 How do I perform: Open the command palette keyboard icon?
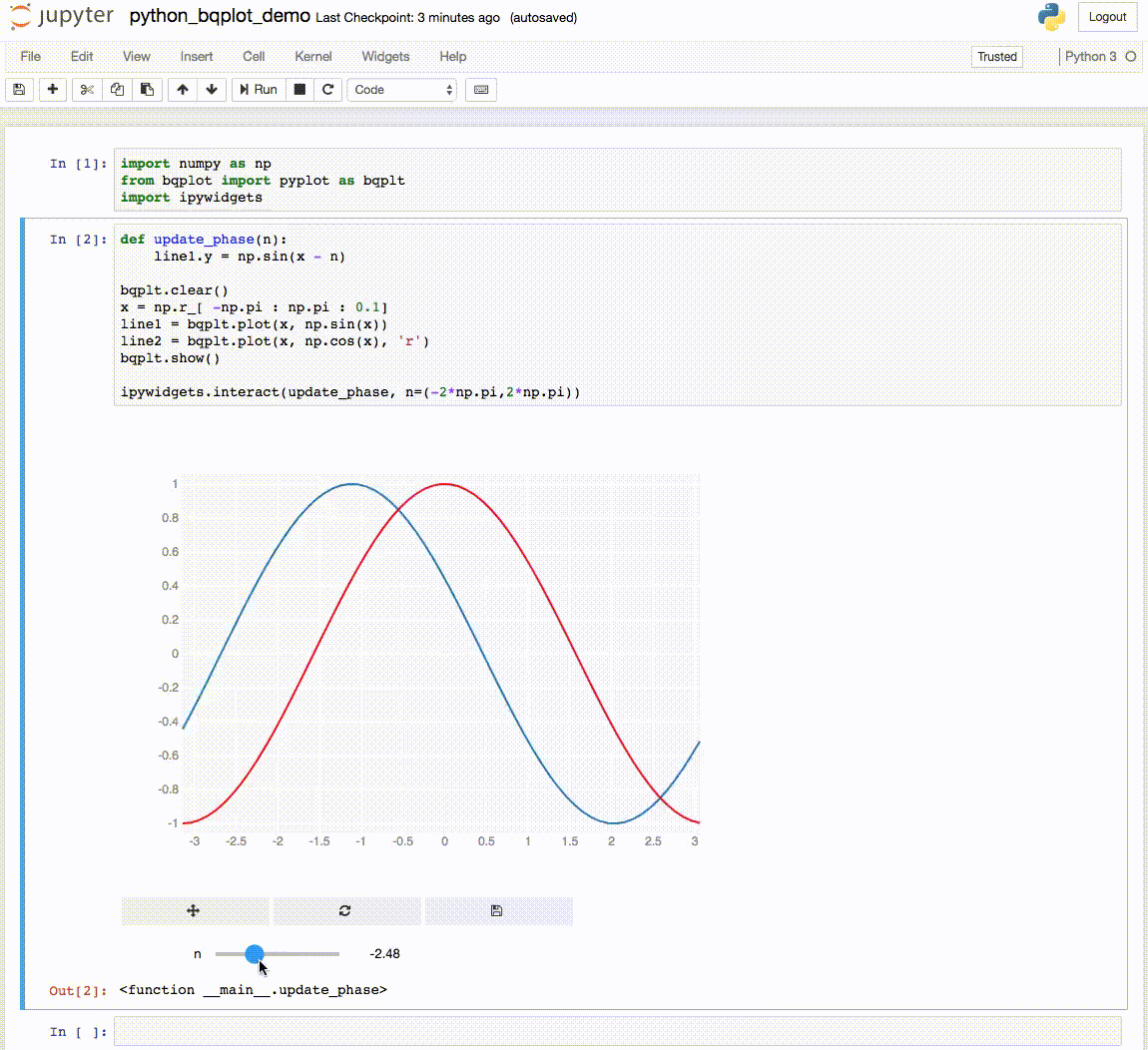(x=481, y=90)
